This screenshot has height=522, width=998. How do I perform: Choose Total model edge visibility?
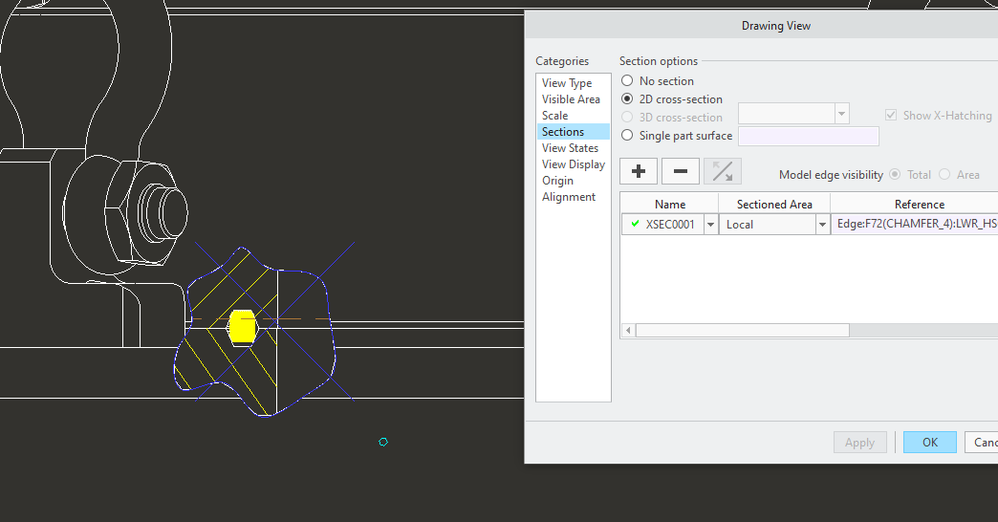[895, 174]
